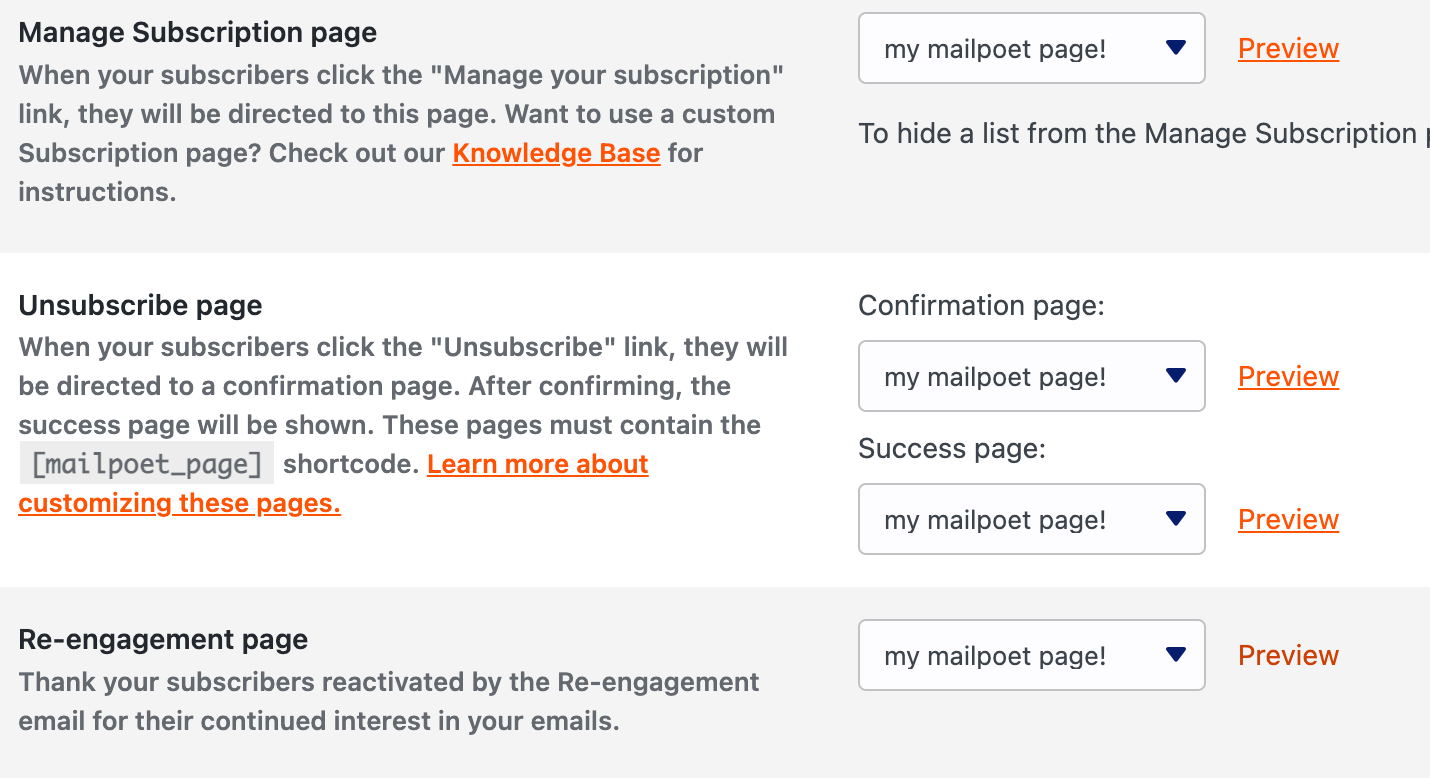Click the arrow icon in Success page select
The width and height of the screenshot is (1430, 778).
(1176, 519)
